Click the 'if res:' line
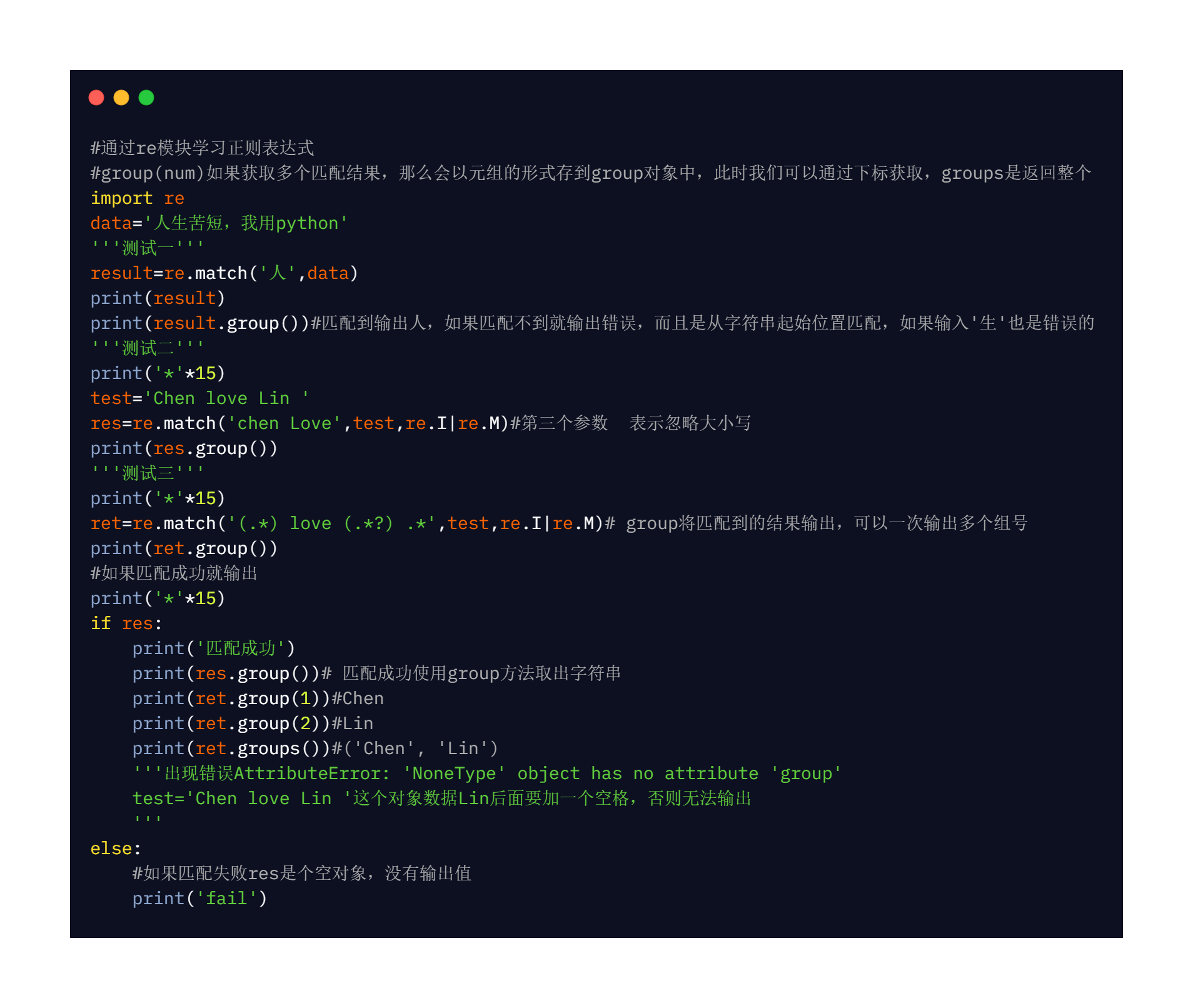 point(126,623)
